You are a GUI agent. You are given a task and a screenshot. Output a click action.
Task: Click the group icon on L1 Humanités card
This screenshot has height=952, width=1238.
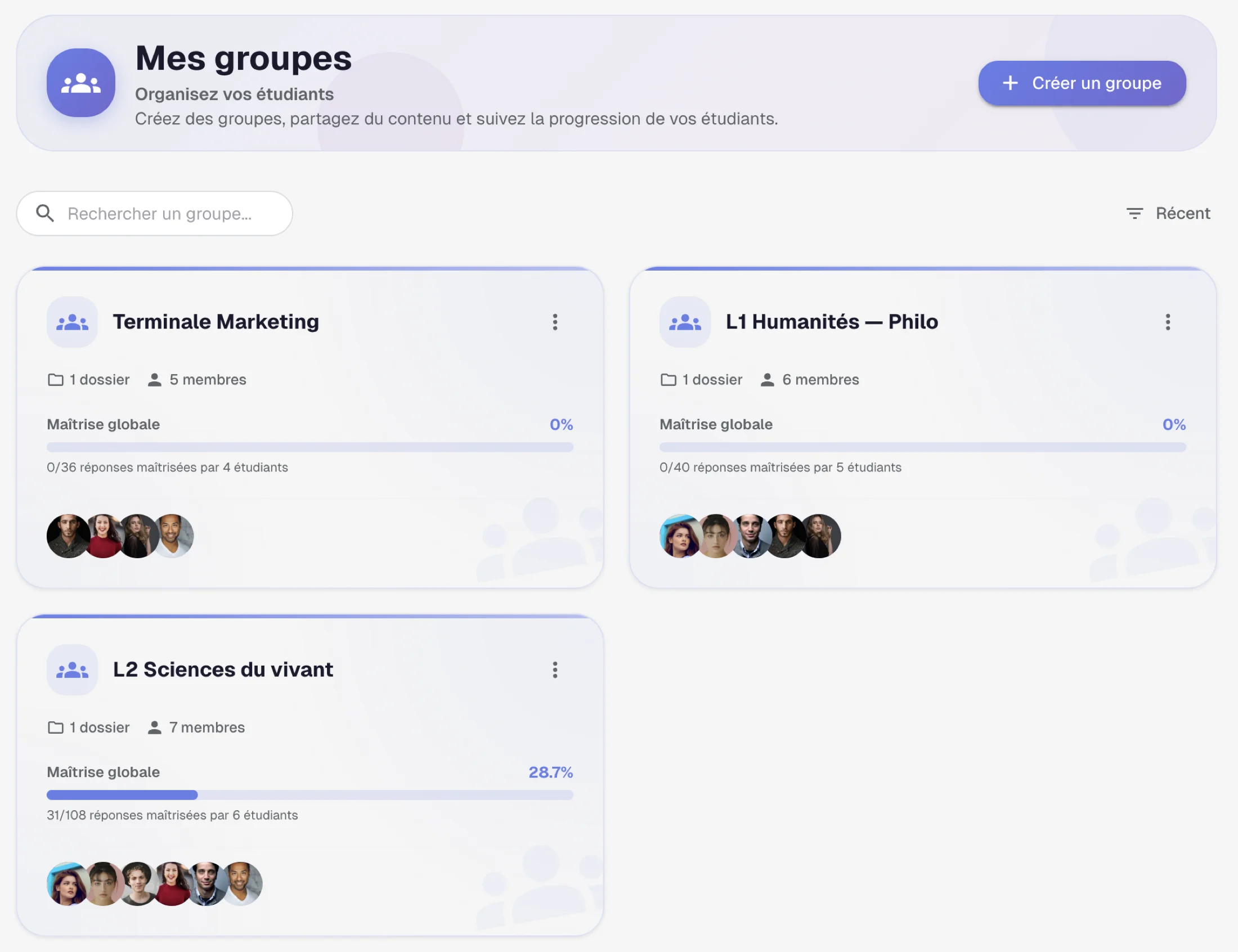[684, 321]
